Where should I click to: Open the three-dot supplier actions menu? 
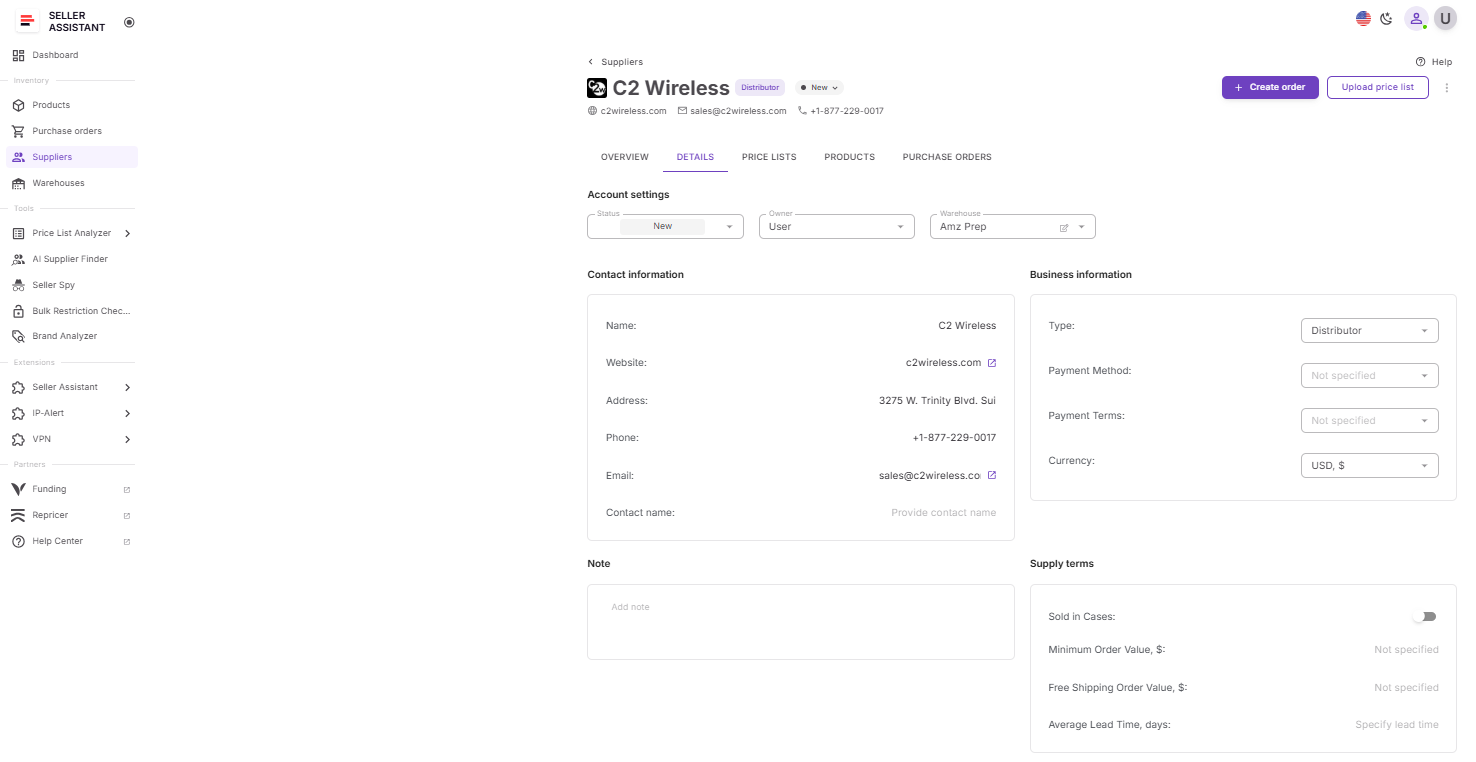[x=1447, y=87]
